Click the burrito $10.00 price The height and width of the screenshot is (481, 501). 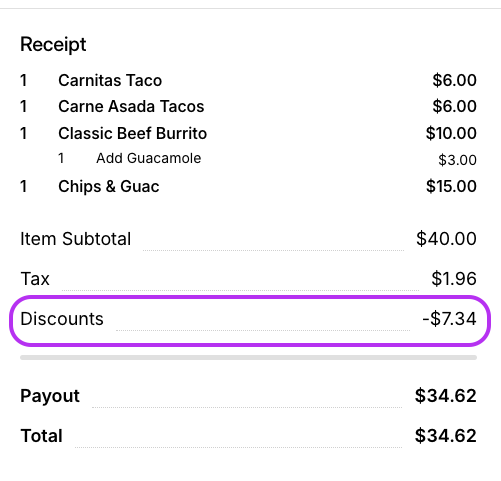pyautogui.click(x=451, y=133)
